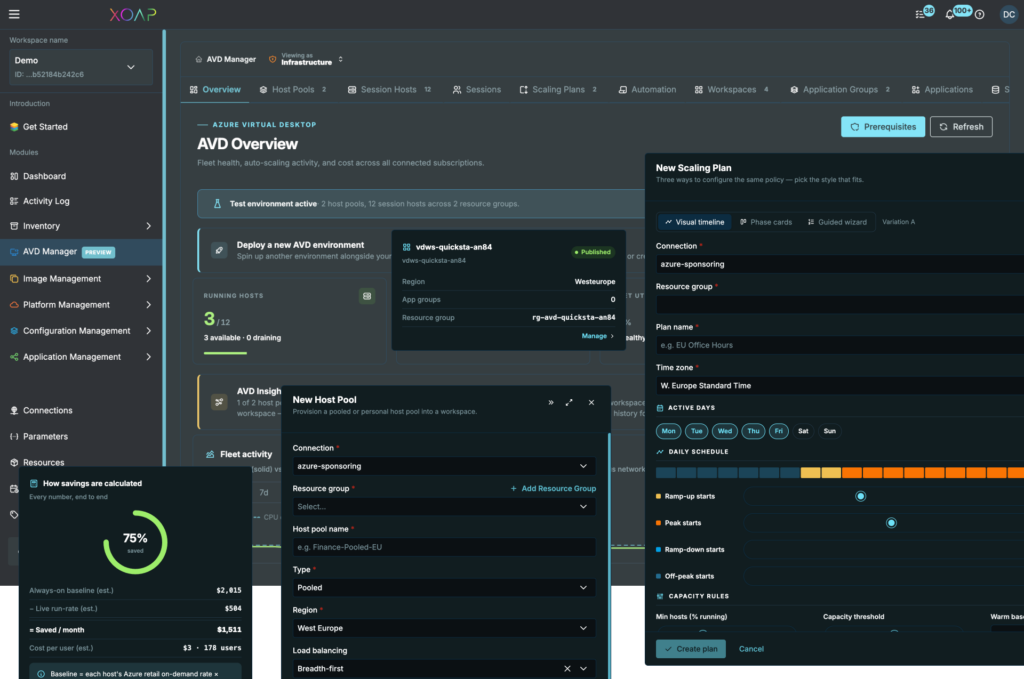The image size is (1024, 679).
Task: Switch to Phase cards view
Action: (765, 222)
